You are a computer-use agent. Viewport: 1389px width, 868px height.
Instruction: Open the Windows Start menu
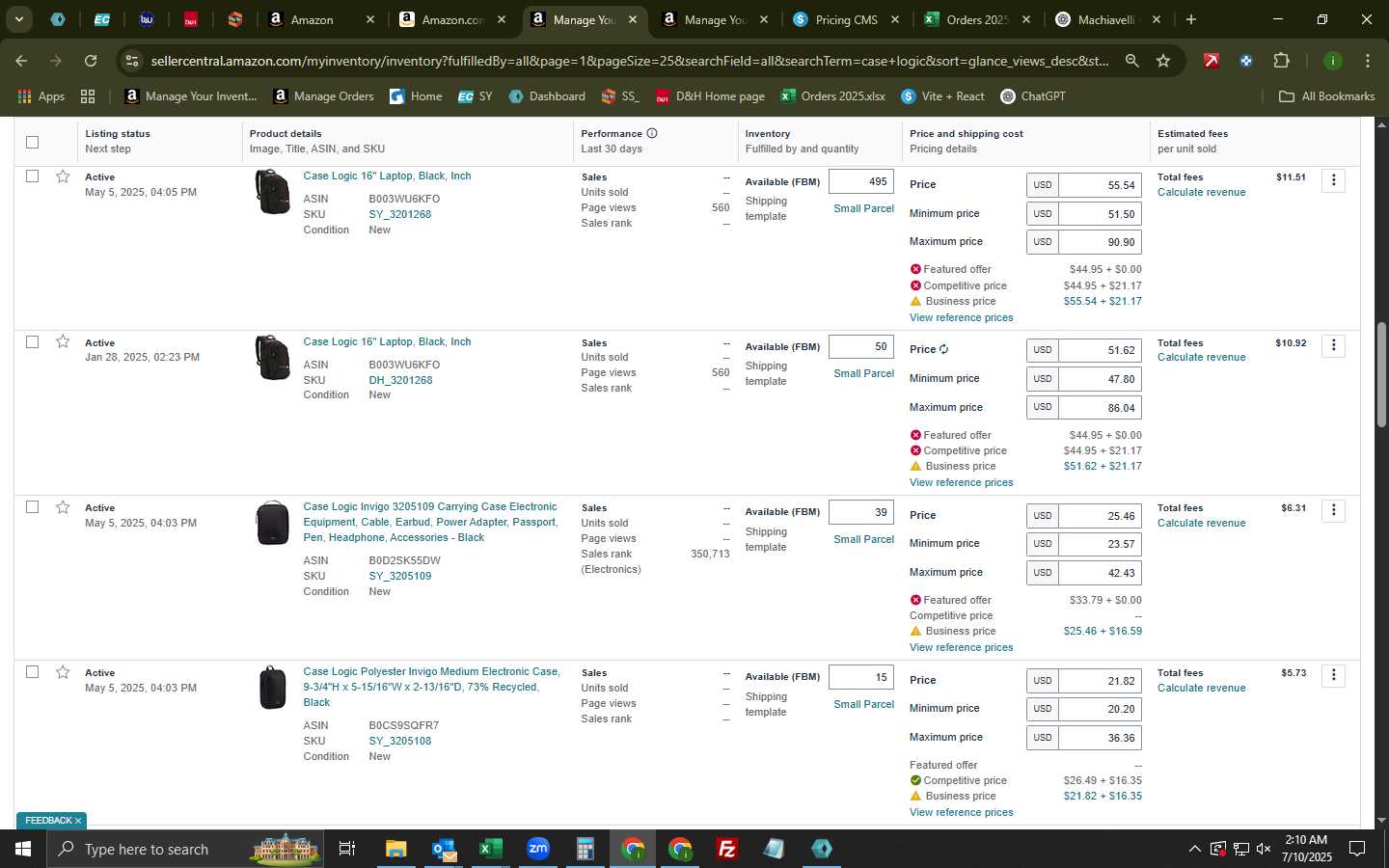click(22, 849)
